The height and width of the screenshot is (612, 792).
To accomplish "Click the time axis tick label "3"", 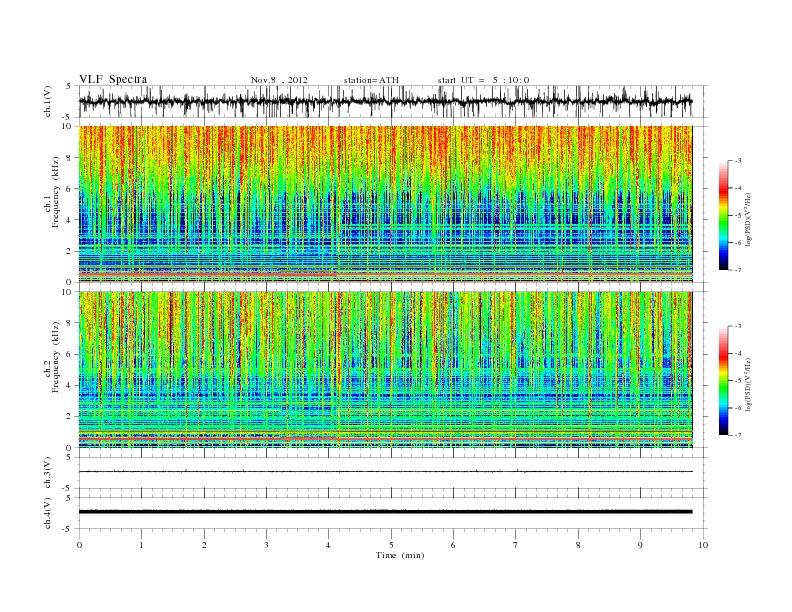I will click(266, 545).
